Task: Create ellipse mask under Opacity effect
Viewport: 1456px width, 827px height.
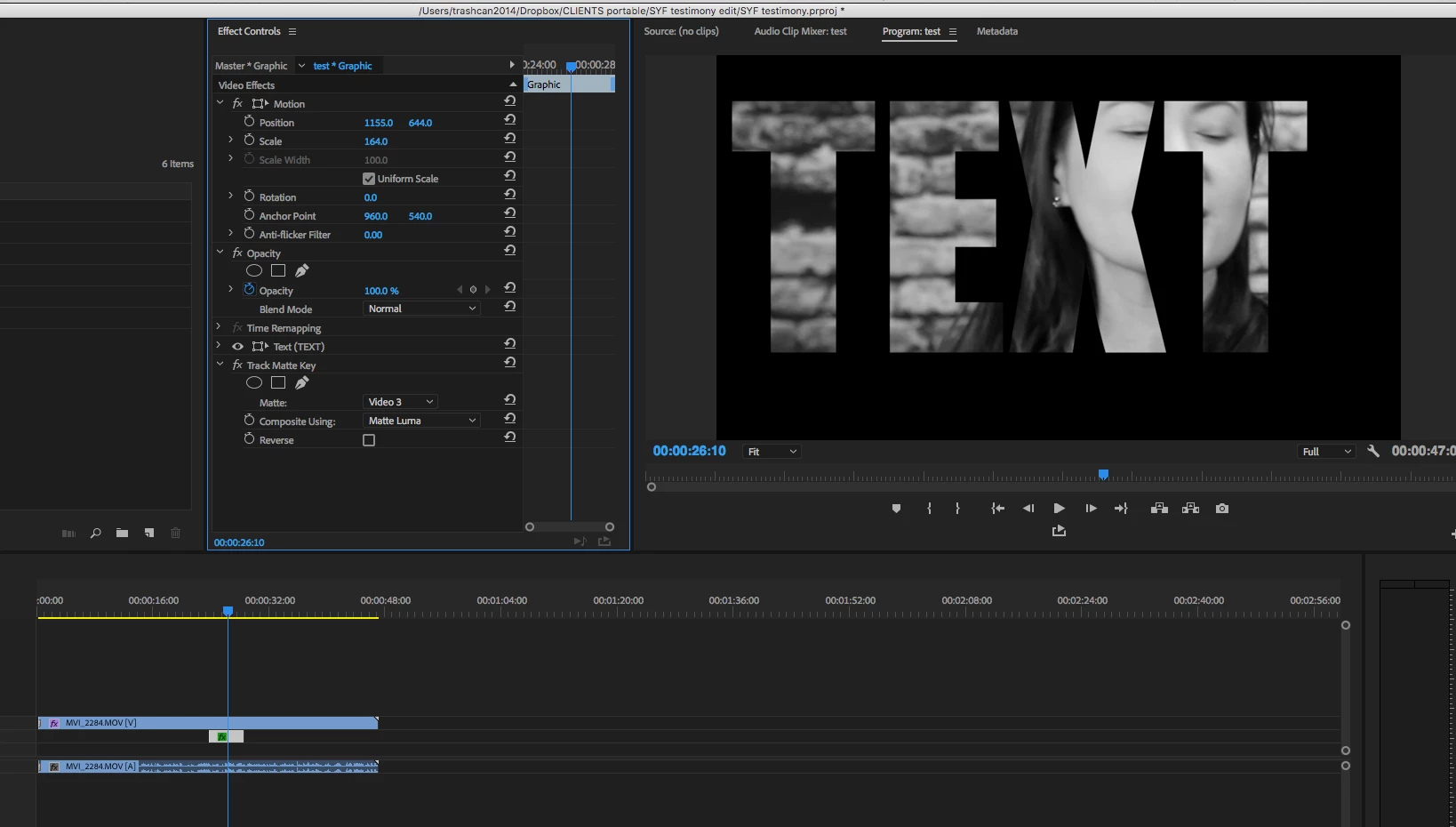Action: (254, 270)
